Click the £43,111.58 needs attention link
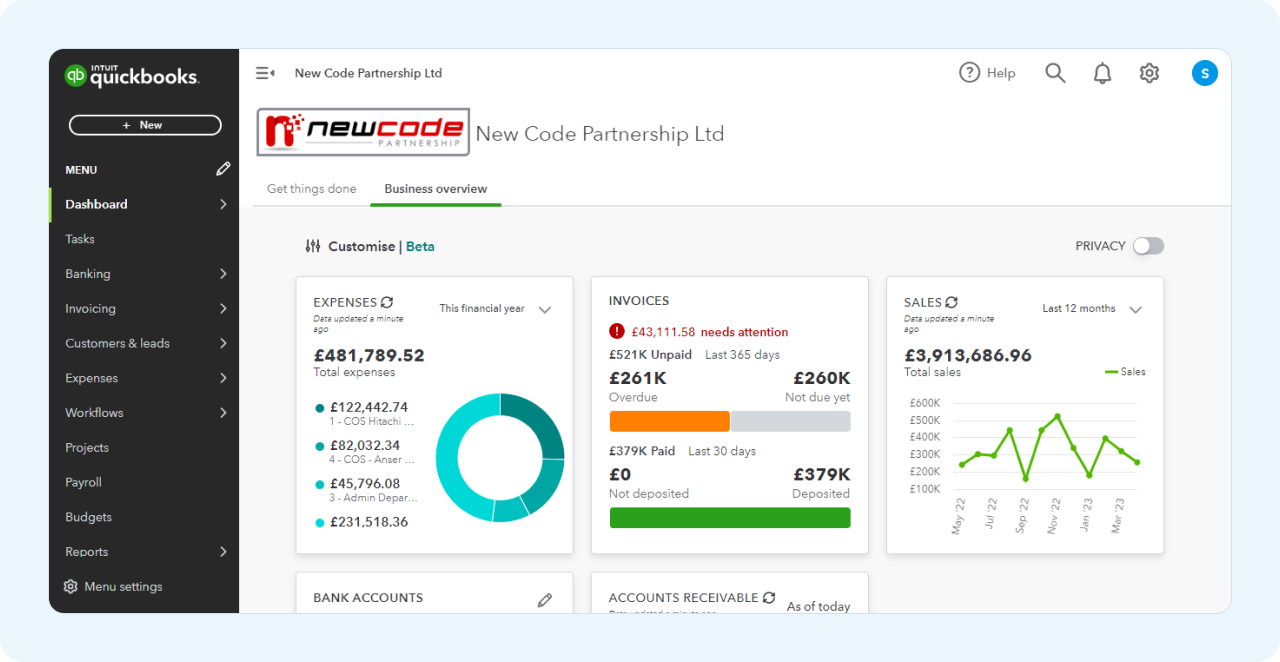This screenshot has width=1280, height=662. [x=710, y=332]
